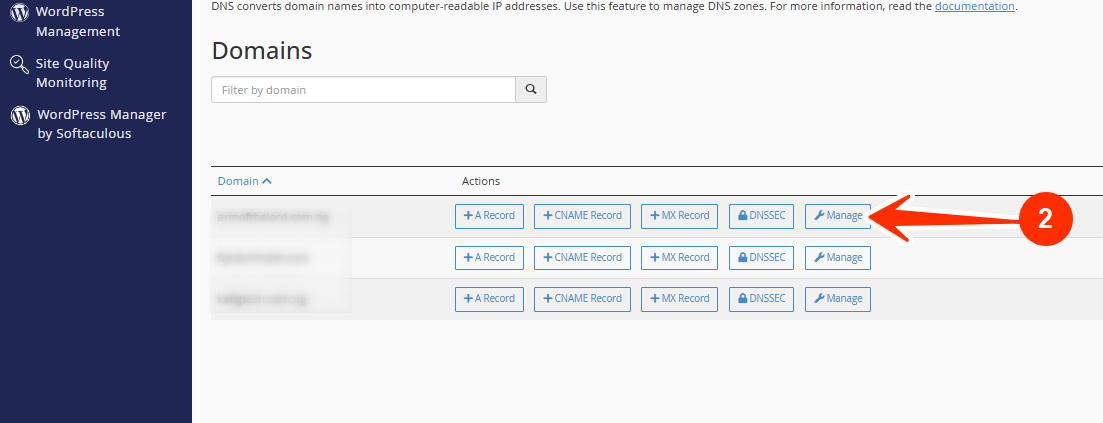Open DNSSEC for the second domain row

coord(761,258)
